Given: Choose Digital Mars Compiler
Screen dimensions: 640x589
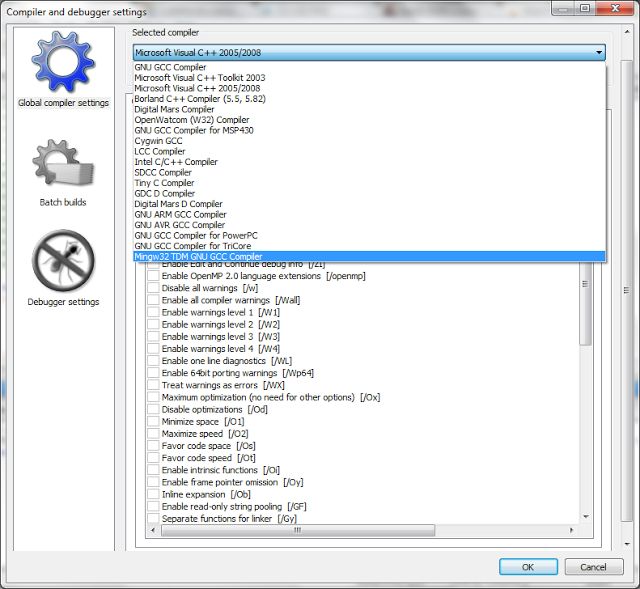Looking at the screenshot, I should point(369,109).
